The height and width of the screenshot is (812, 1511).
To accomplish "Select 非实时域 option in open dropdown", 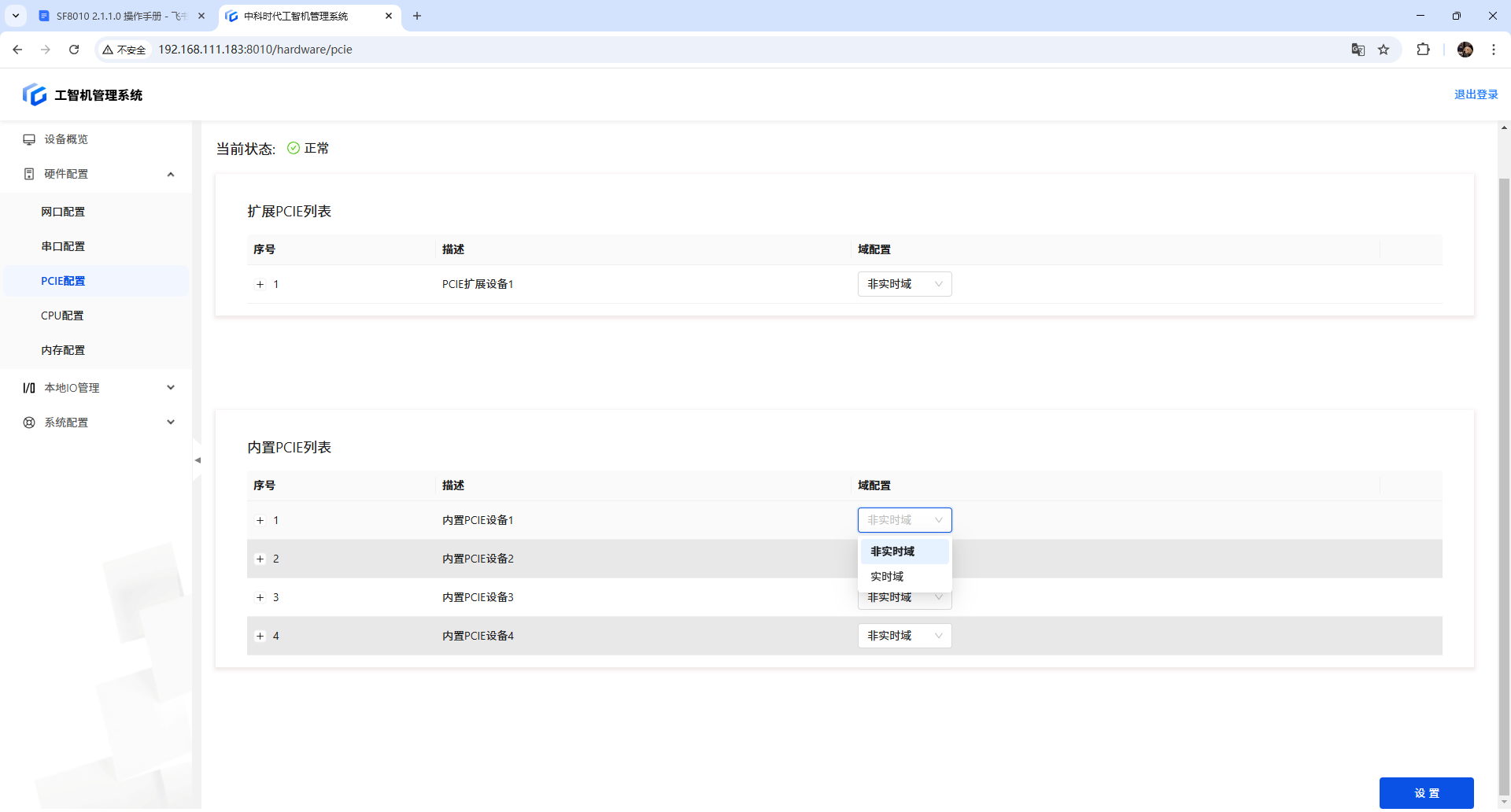I will tap(892, 552).
